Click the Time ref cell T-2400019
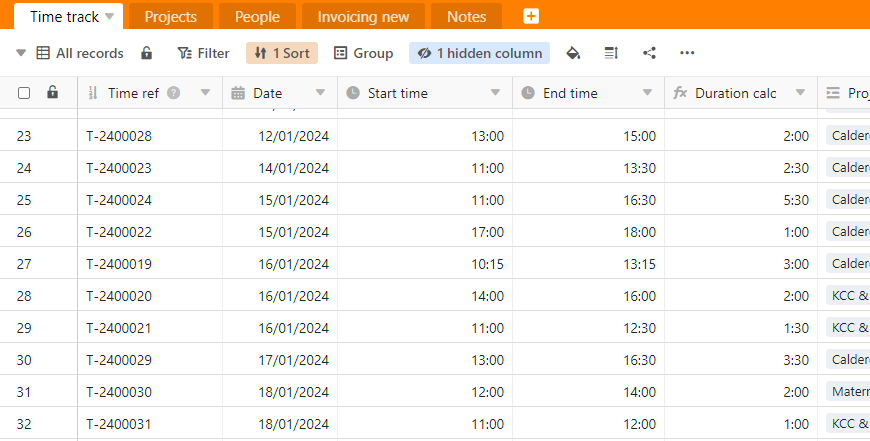The image size is (870, 441). [150, 264]
